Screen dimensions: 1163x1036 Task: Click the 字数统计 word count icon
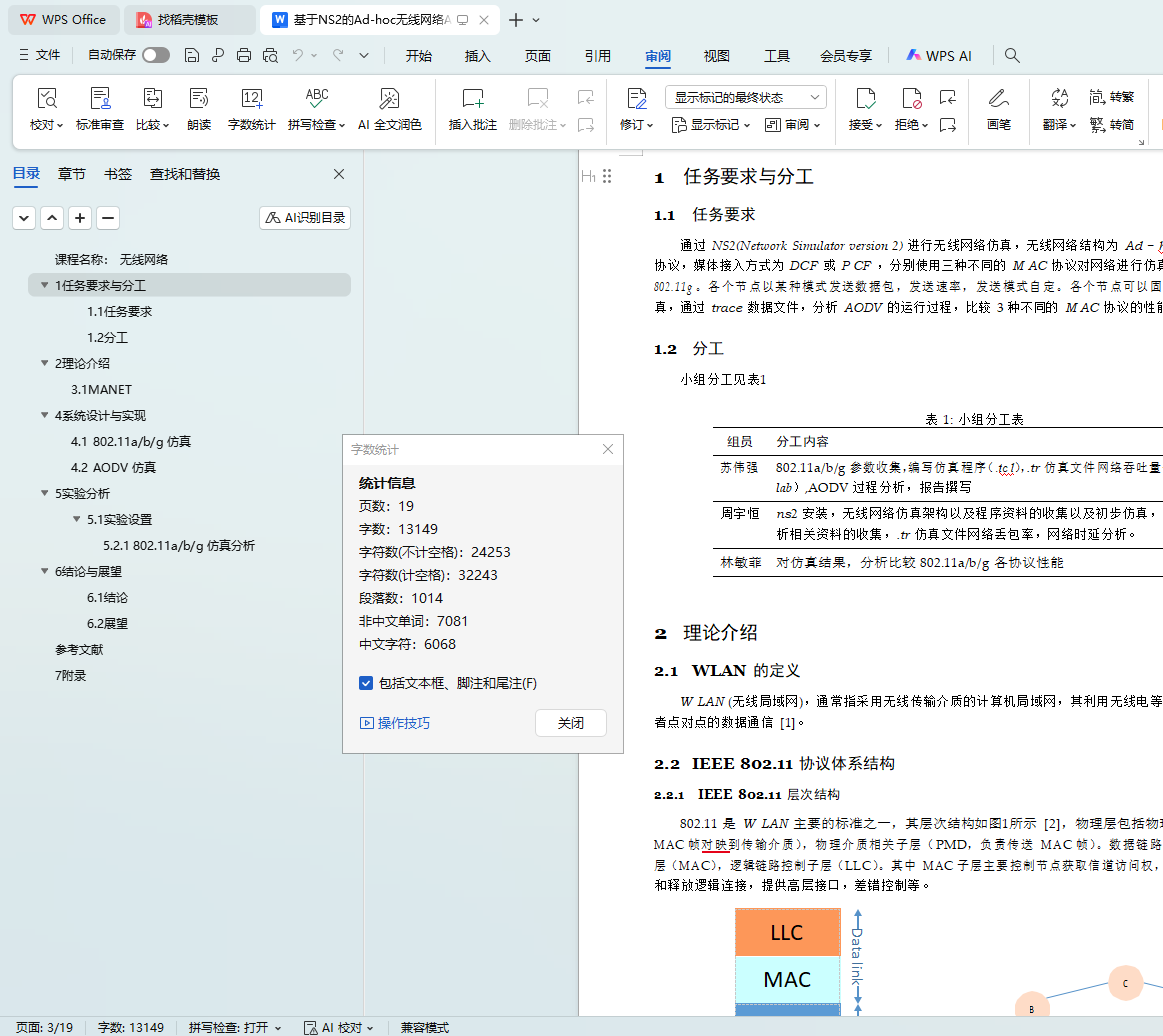click(x=251, y=99)
